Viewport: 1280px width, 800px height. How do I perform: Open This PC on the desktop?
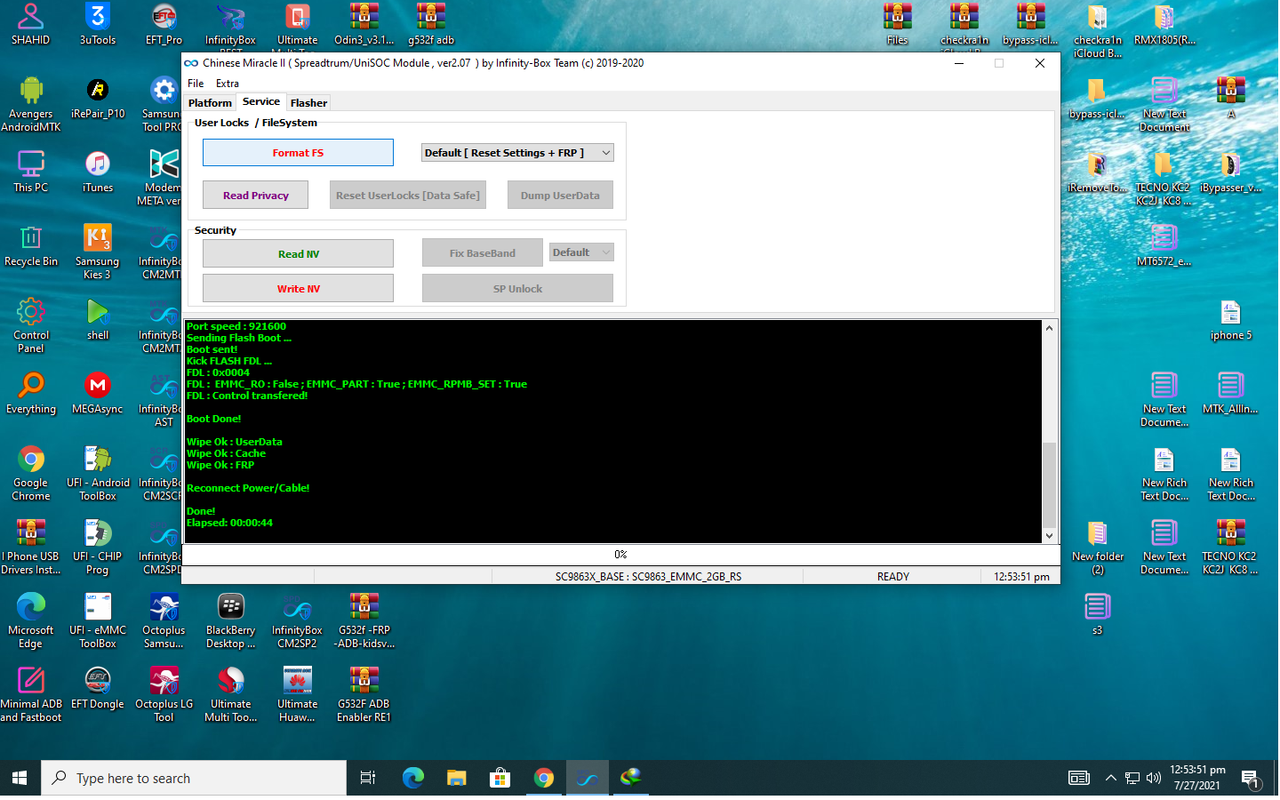coord(31,172)
